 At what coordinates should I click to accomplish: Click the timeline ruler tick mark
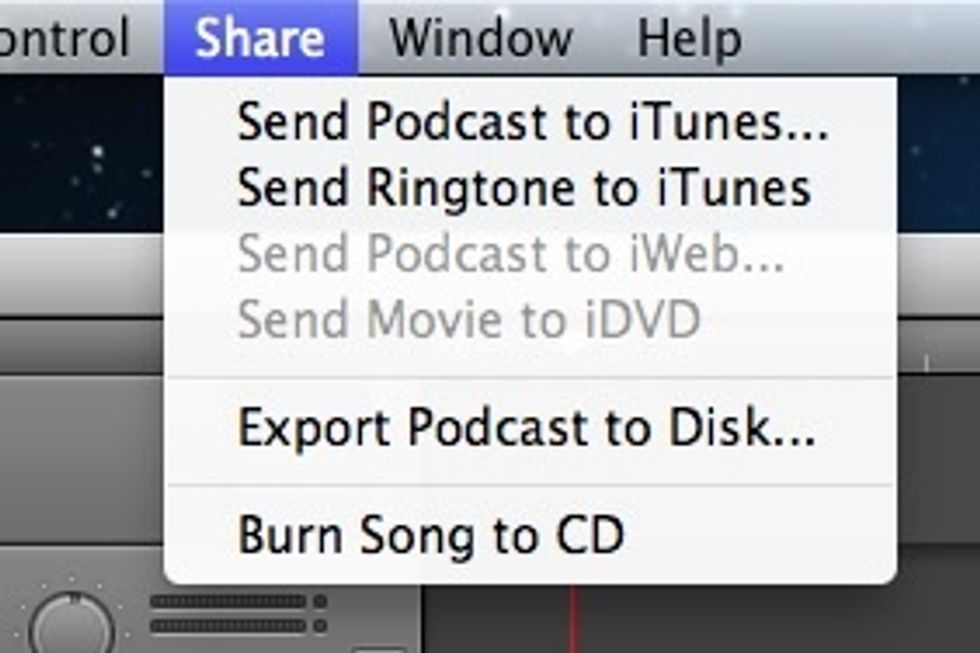[926, 362]
